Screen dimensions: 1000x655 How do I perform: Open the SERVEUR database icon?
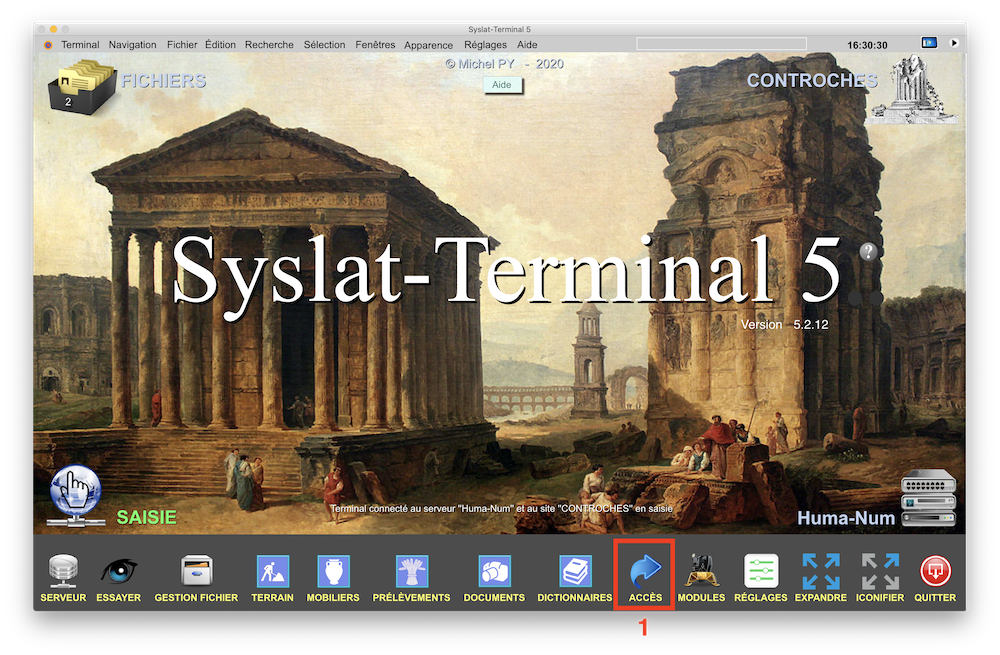[63, 570]
